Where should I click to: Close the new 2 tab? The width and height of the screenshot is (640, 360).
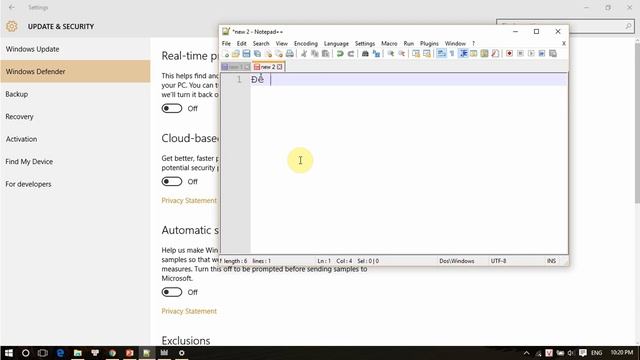click(x=280, y=67)
